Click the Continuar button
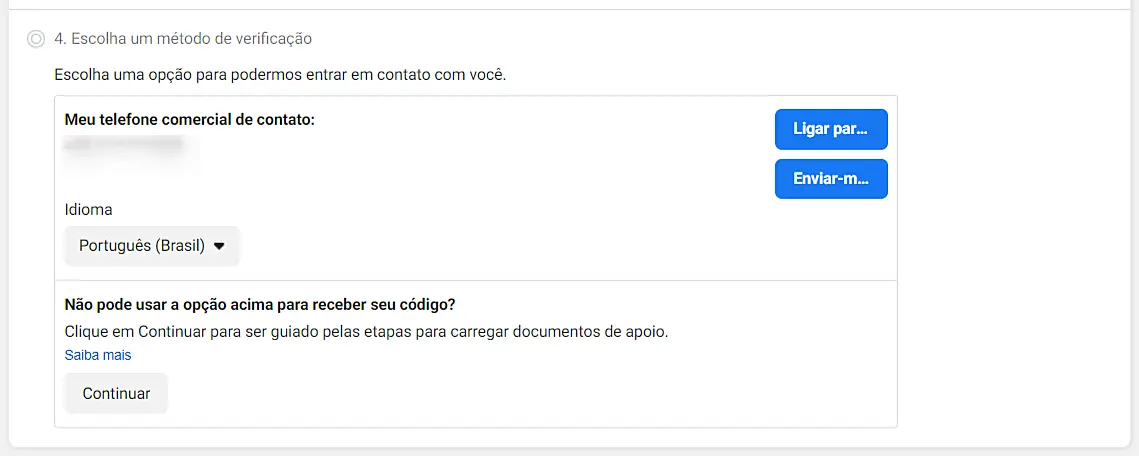Viewport: 1139px width, 456px height. [x=116, y=393]
